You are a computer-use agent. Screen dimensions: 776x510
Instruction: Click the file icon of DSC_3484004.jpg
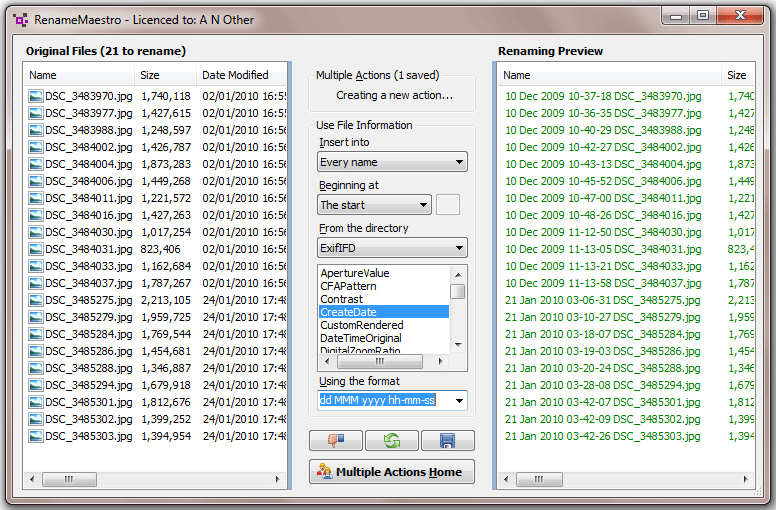[36, 164]
